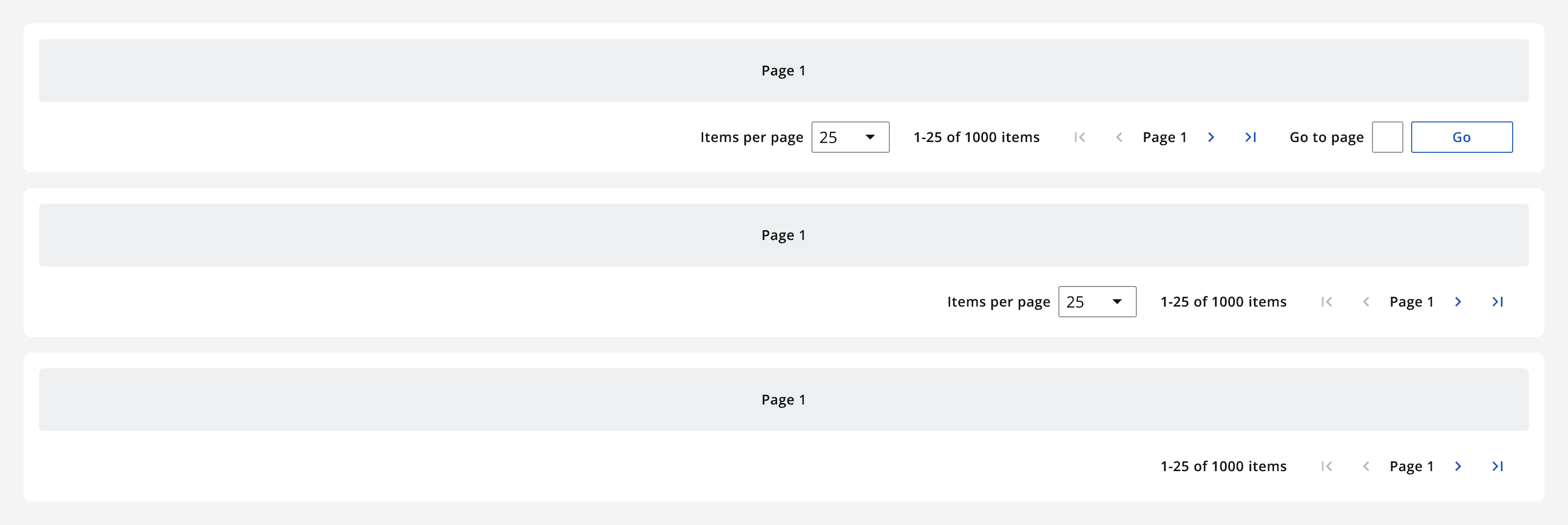Click the first page arrow in middle pagination
This screenshot has width=1568, height=525.
tap(1327, 301)
